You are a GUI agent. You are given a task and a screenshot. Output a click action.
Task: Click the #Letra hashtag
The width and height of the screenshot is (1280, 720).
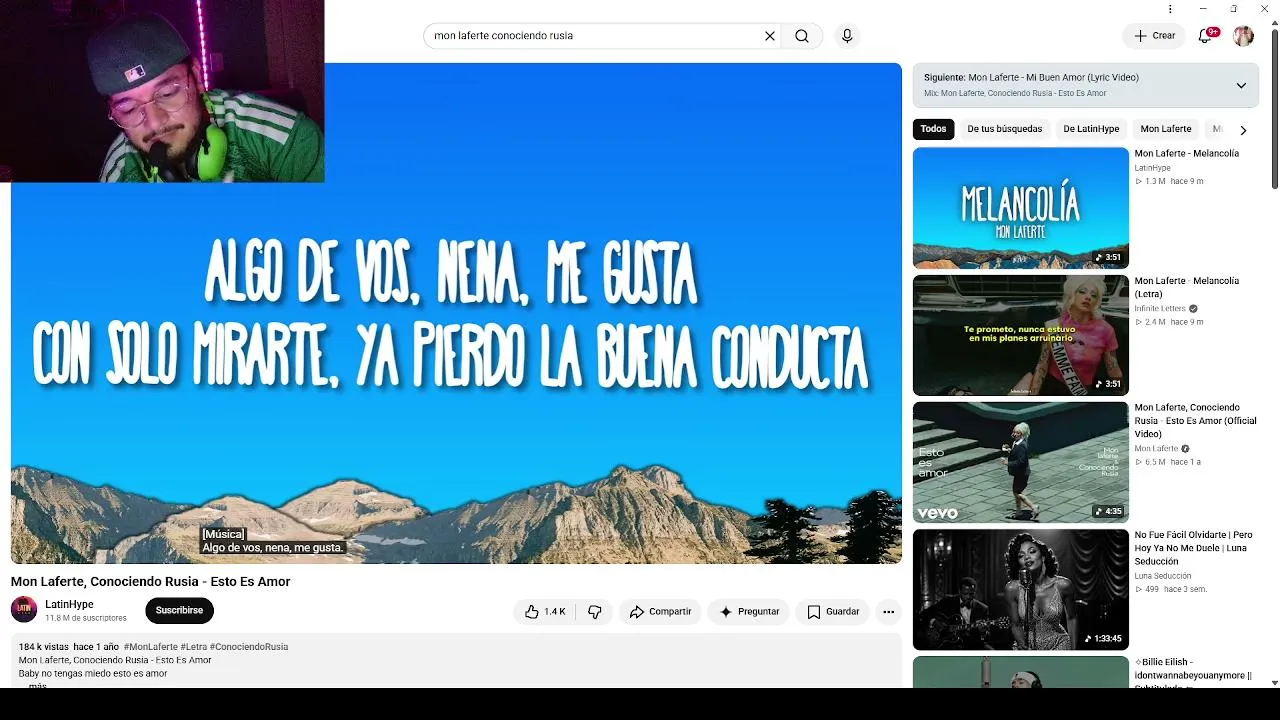193,647
